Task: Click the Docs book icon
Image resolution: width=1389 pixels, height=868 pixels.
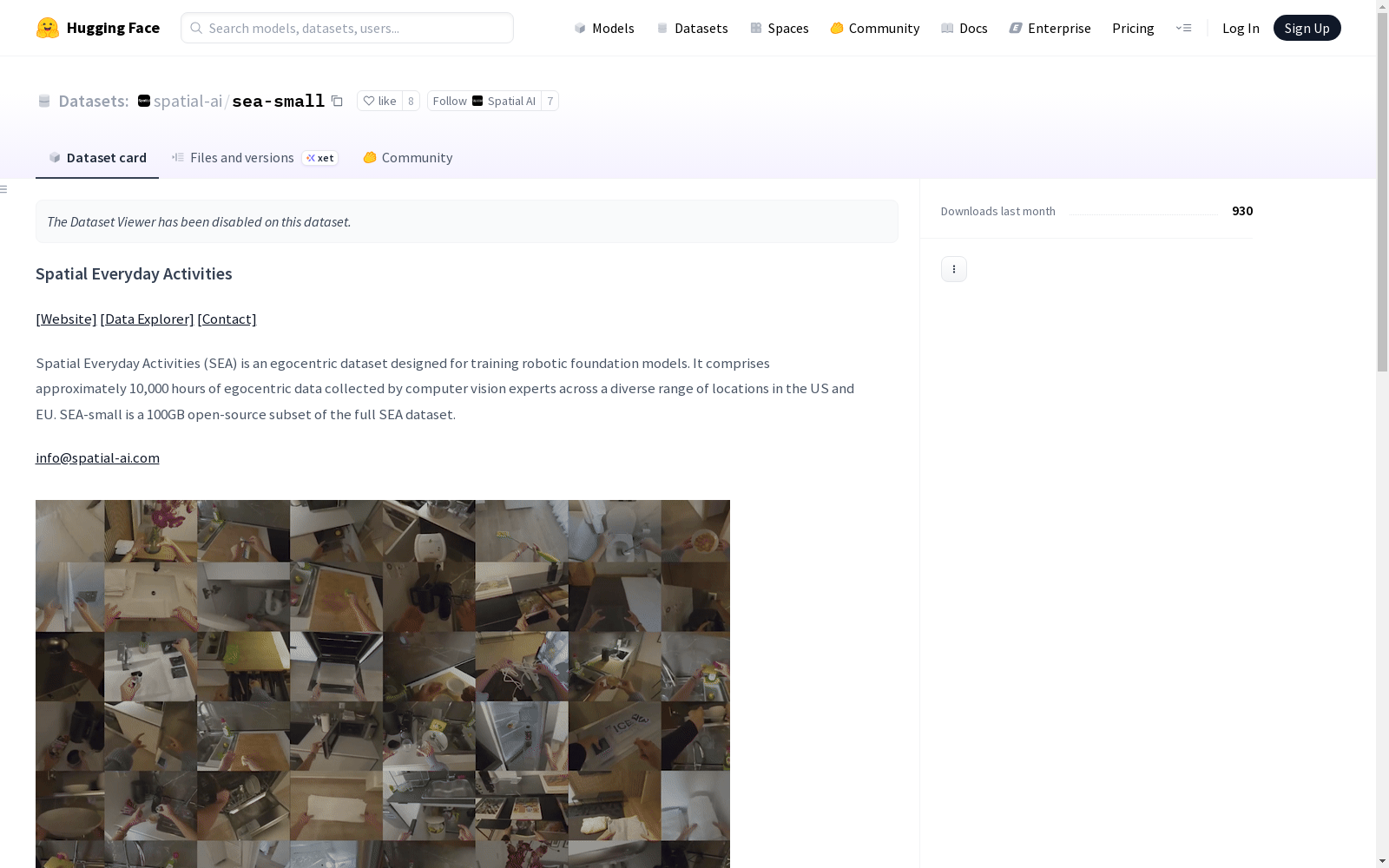Action: (947, 28)
